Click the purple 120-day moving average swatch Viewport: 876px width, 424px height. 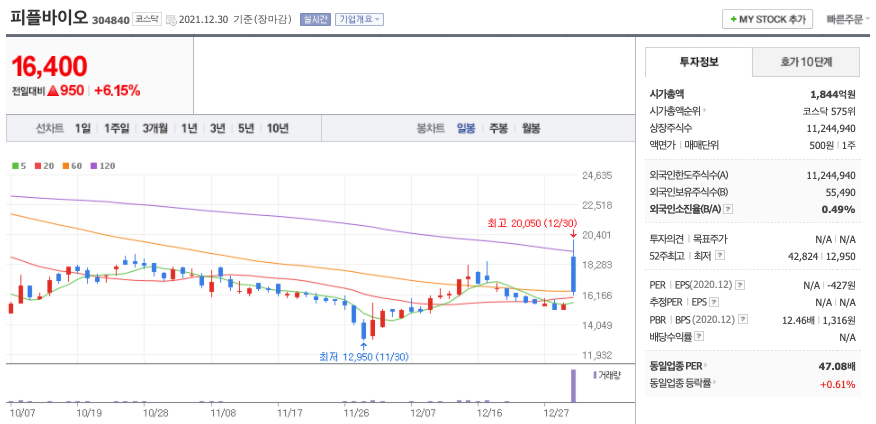[93, 166]
